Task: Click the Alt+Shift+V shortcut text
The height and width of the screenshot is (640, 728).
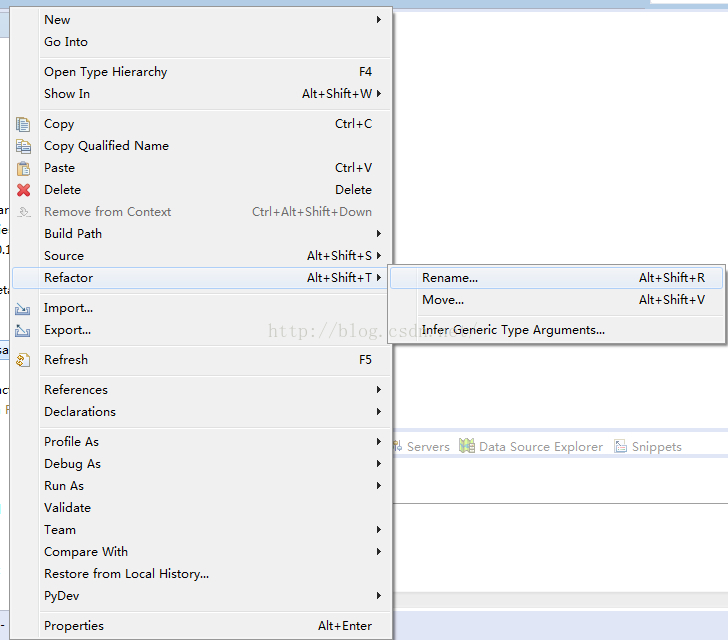Action: [672, 300]
